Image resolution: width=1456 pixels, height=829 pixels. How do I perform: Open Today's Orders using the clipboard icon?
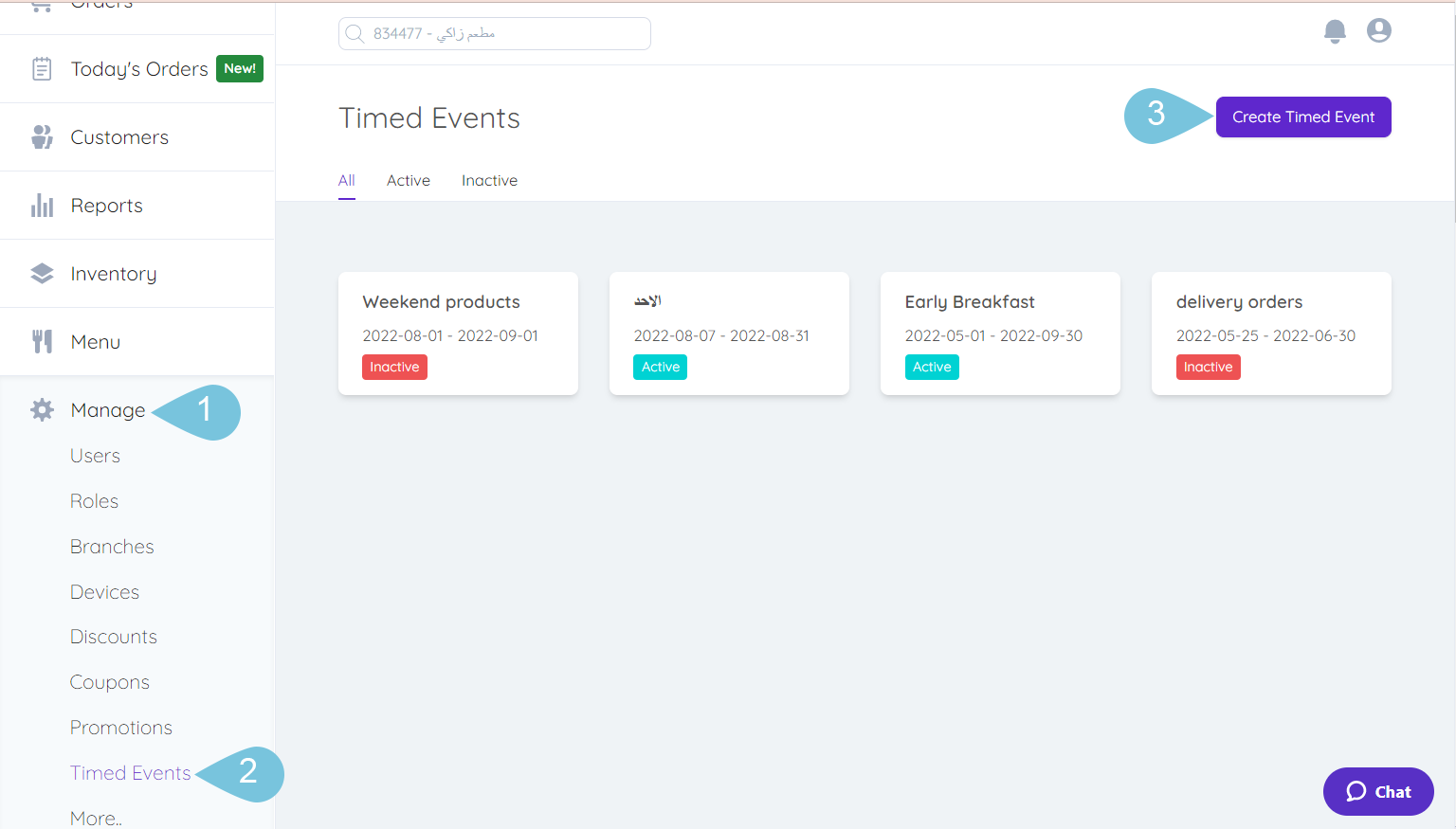[42, 68]
